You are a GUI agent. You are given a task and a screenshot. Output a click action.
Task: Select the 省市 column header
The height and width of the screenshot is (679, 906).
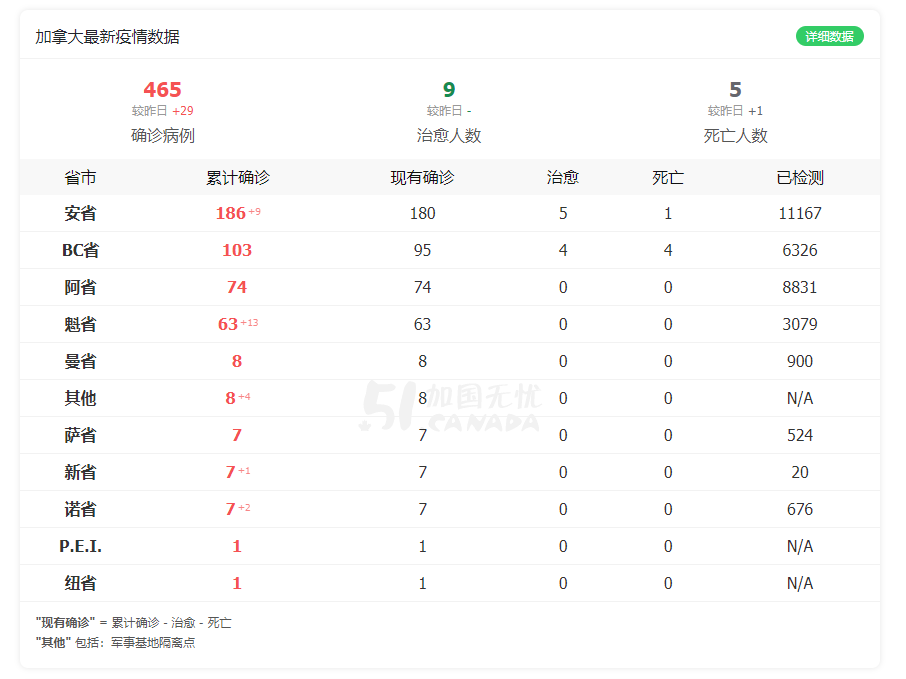pyautogui.click(x=80, y=177)
